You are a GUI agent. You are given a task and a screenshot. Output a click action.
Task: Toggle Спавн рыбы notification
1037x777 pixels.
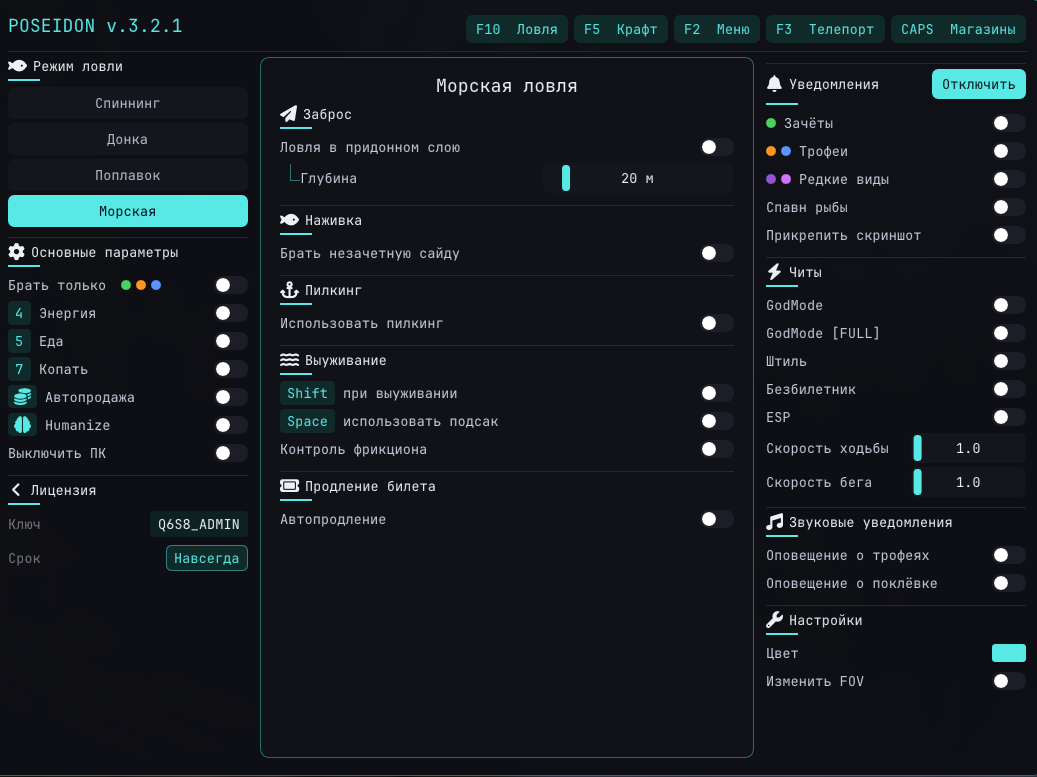pyautogui.click(x=1009, y=207)
